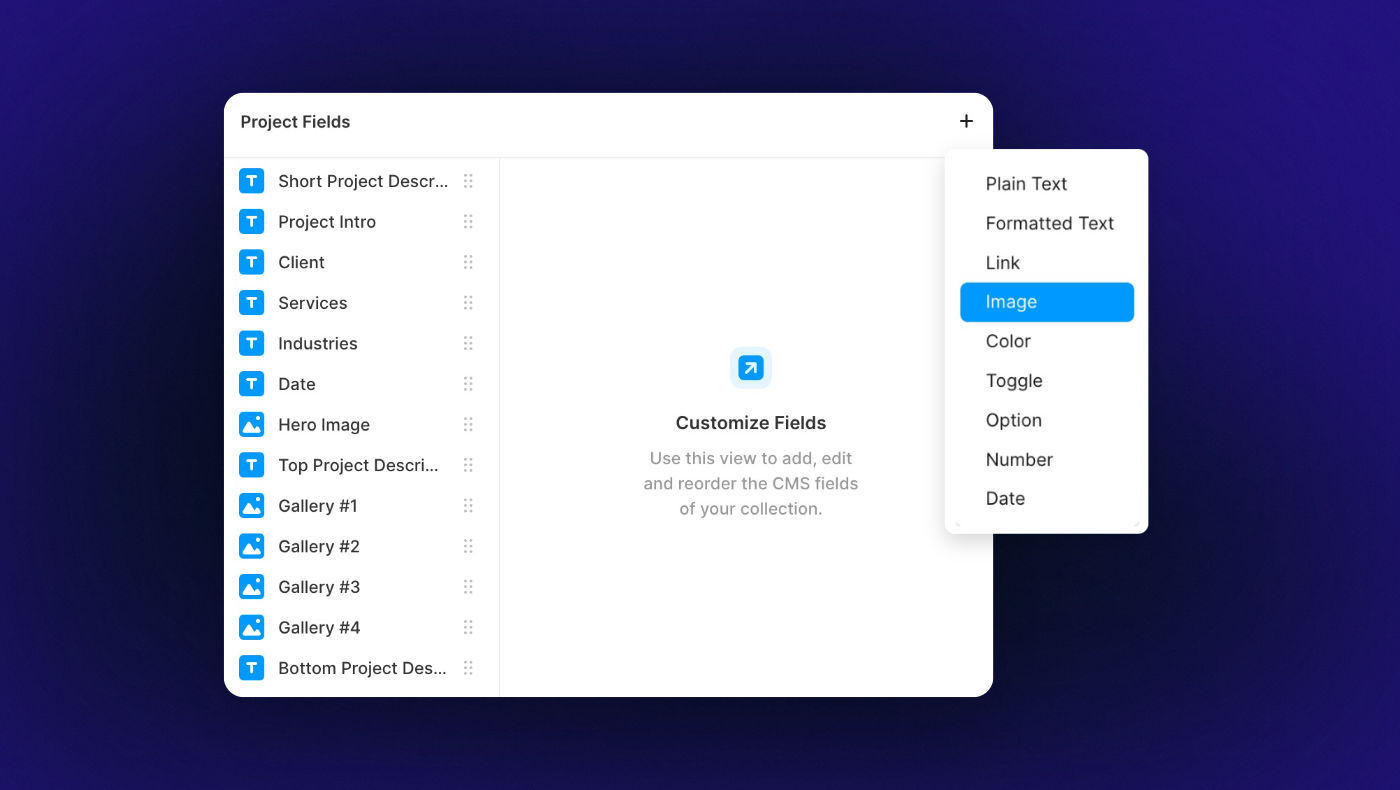The image size is (1400, 790).
Task: Click the arrow icon above Customize Fields
Action: pos(750,367)
